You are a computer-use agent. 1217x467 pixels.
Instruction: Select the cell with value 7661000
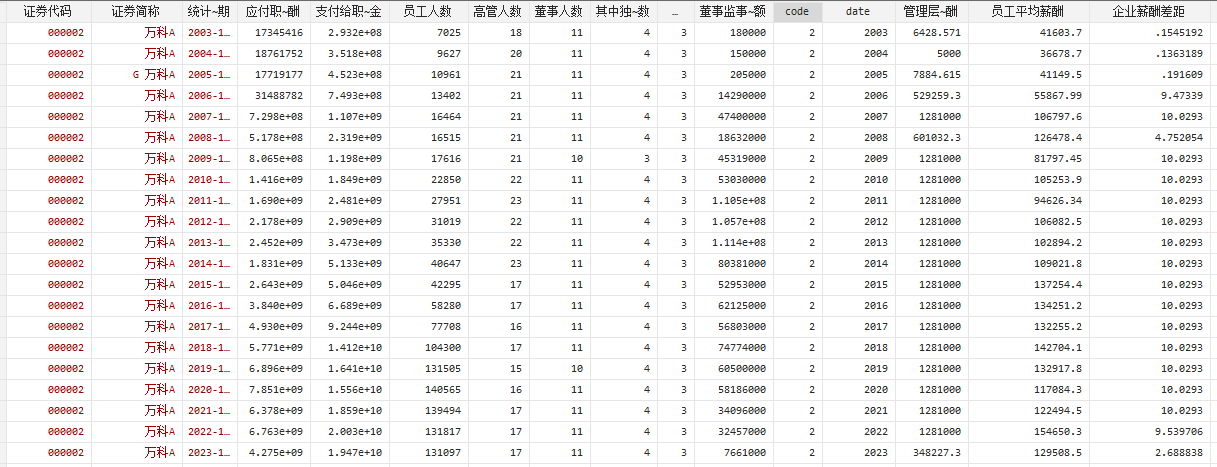coord(732,453)
